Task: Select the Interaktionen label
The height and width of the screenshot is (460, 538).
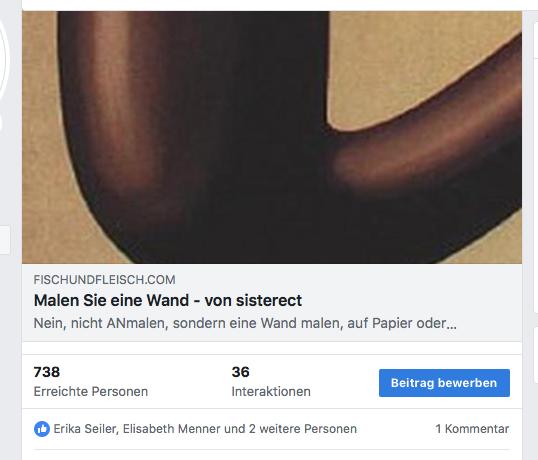Action: tap(271, 391)
